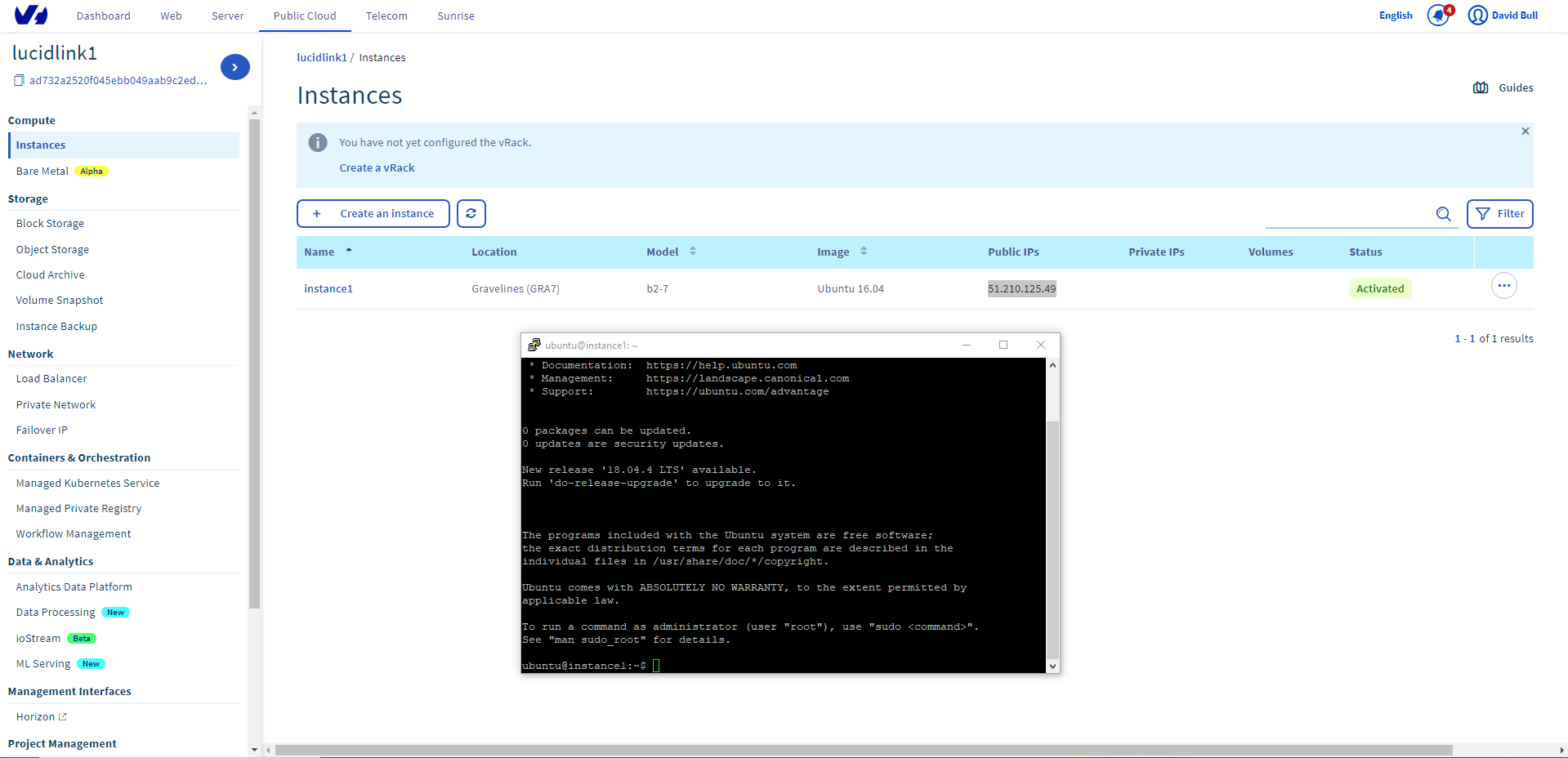Viewport: 1568px width, 758px height.
Task: Click the sidebar vertical scrollbar
Action: [254, 363]
